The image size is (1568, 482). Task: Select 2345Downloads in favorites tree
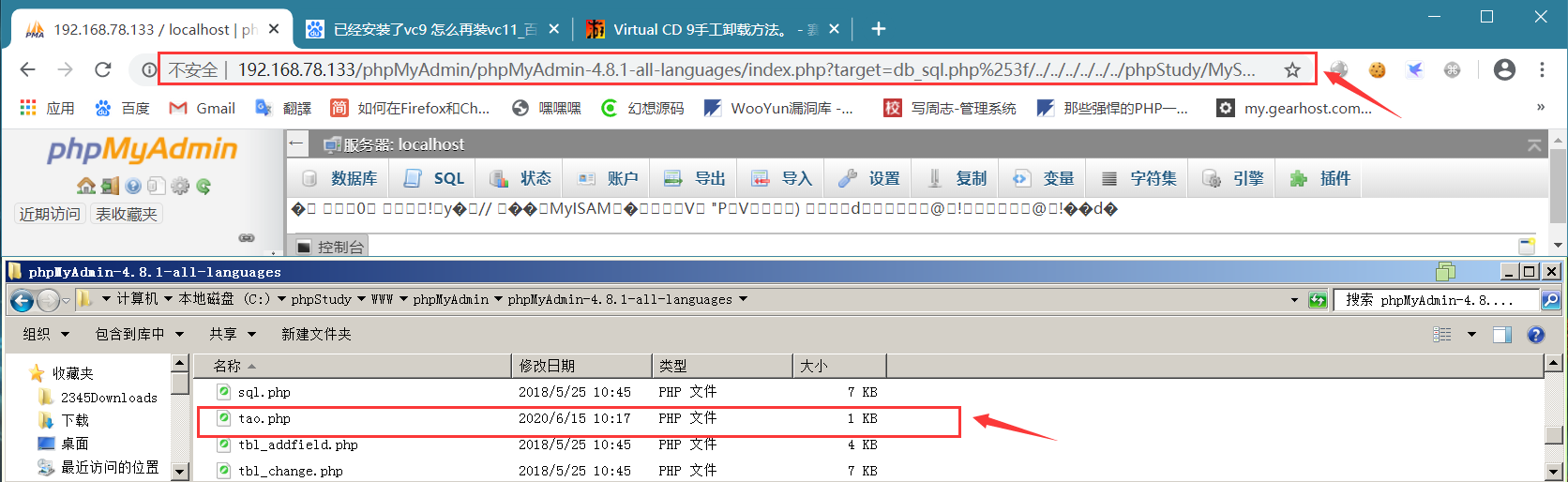tap(98, 398)
